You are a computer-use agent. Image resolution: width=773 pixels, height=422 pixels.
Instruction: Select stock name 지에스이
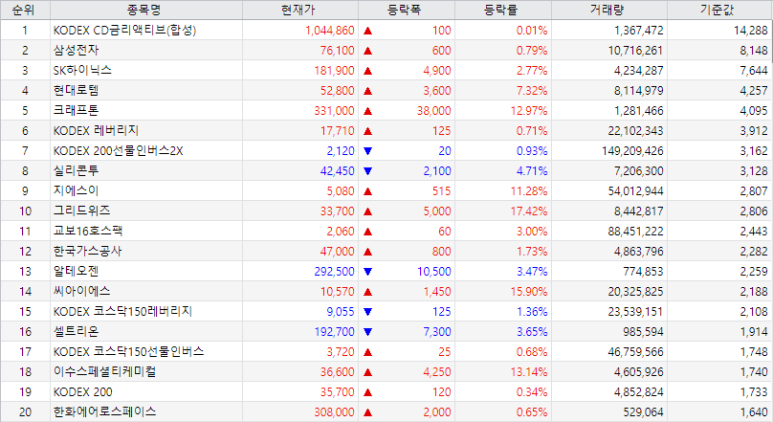(76, 191)
